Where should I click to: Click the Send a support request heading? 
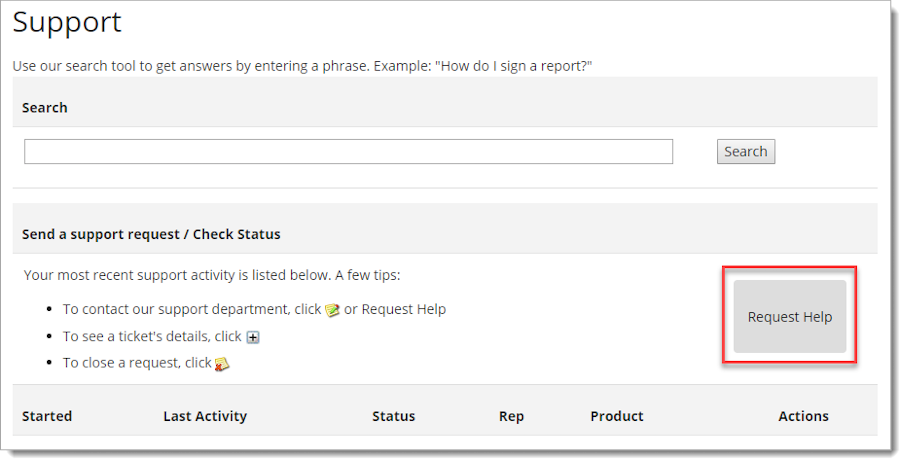pos(151,234)
